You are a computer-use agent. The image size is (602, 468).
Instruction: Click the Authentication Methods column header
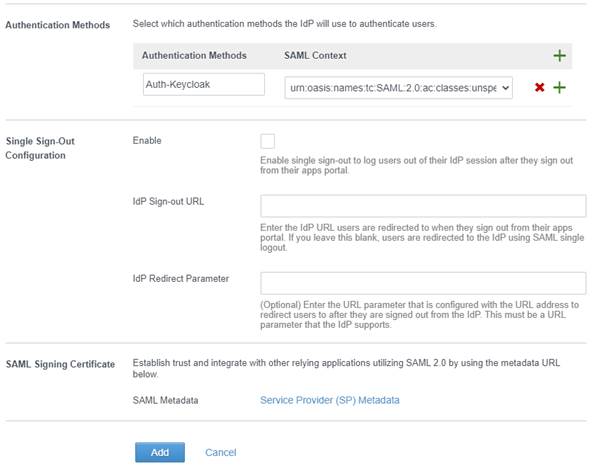pyautogui.click(x=194, y=56)
